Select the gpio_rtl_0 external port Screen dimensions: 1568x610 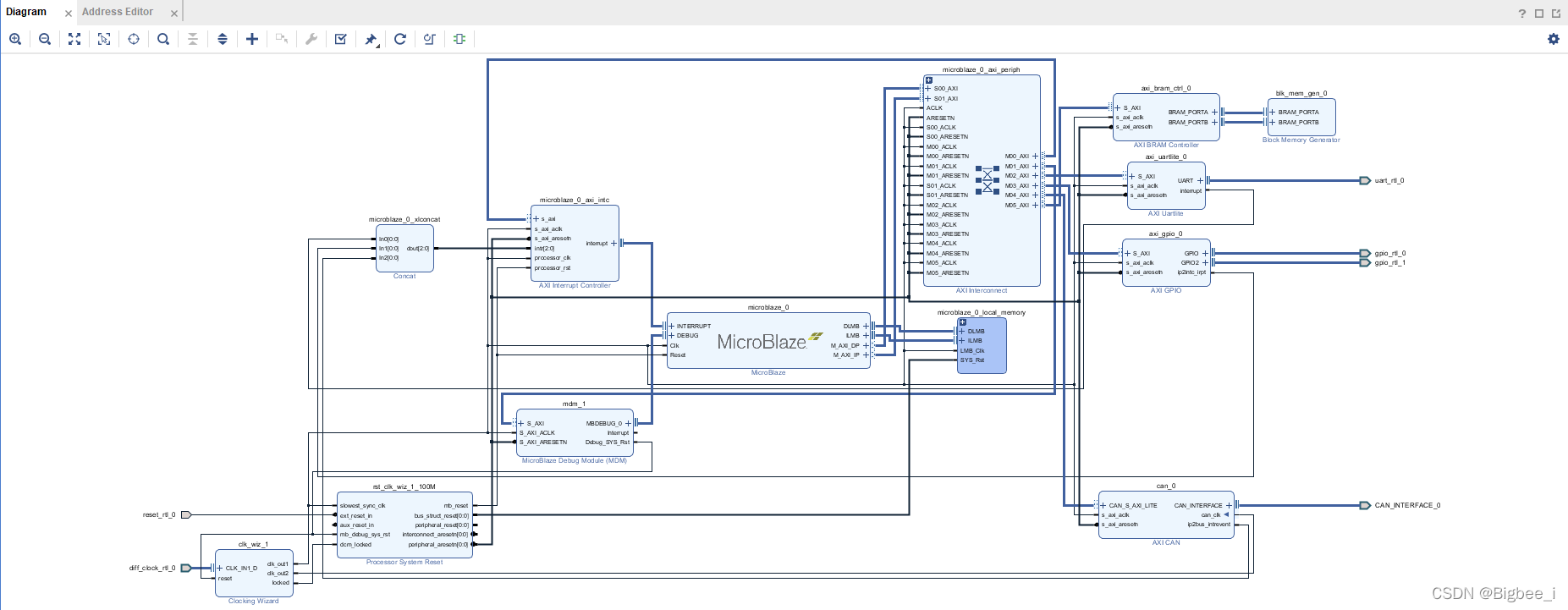tap(1365, 253)
